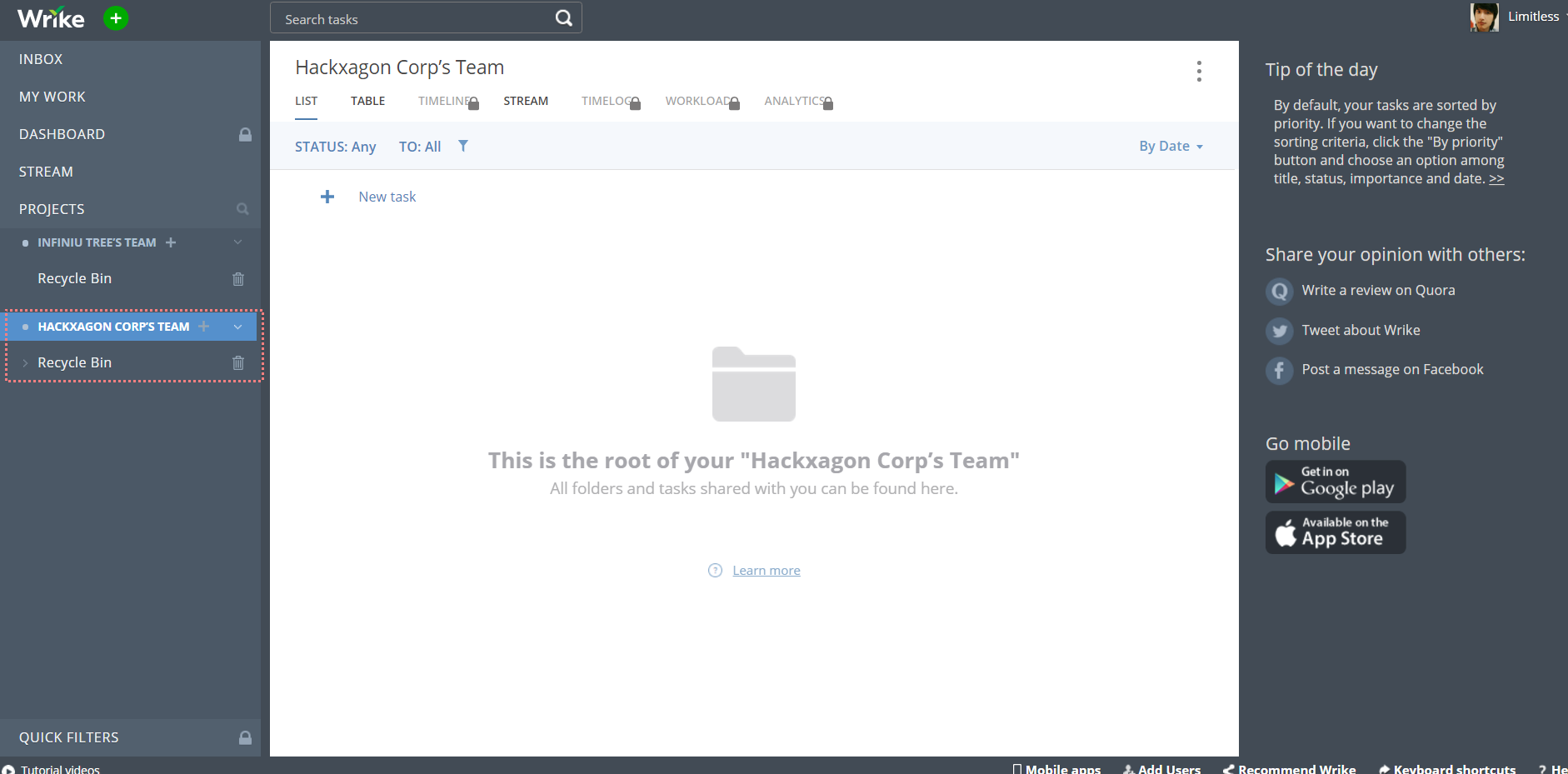Click the Twitter bird icon
The height and width of the screenshot is (774, 1568).
click(1279, 331)
